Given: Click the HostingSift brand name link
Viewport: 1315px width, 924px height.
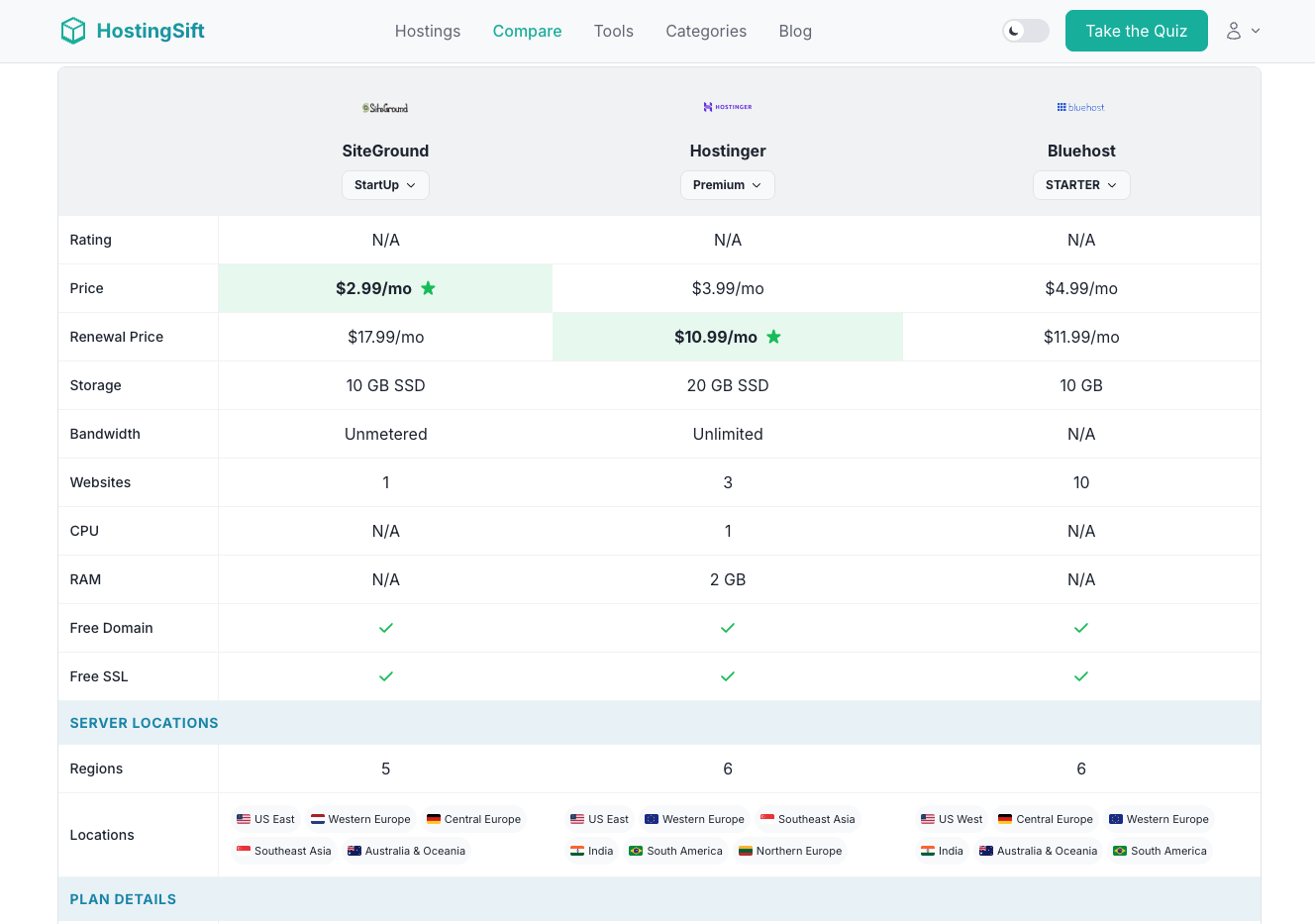Looking at the screenshot, I should tap(151, 31).
